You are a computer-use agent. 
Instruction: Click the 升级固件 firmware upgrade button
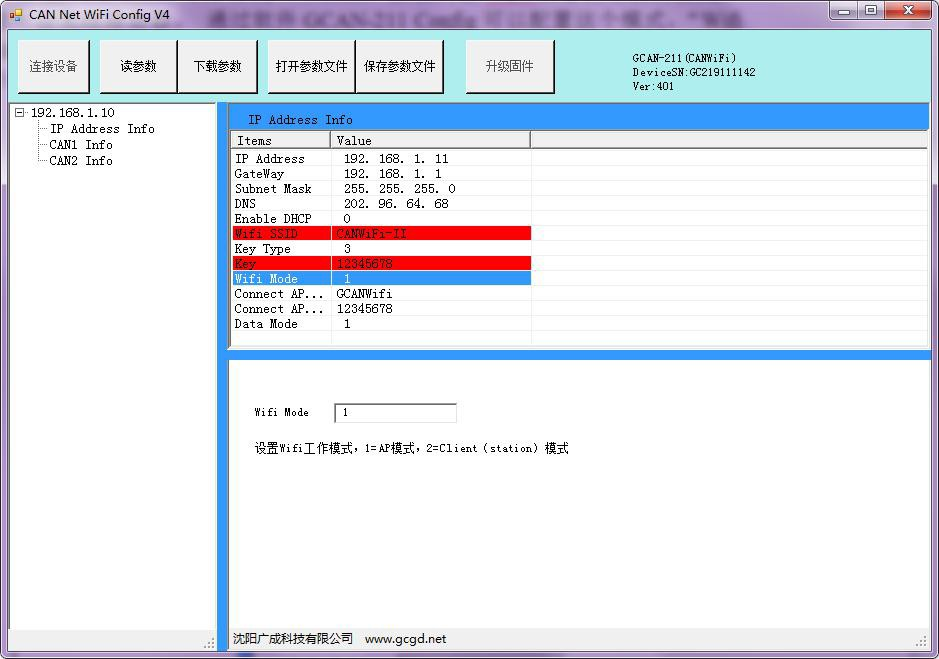coord(509,67)
